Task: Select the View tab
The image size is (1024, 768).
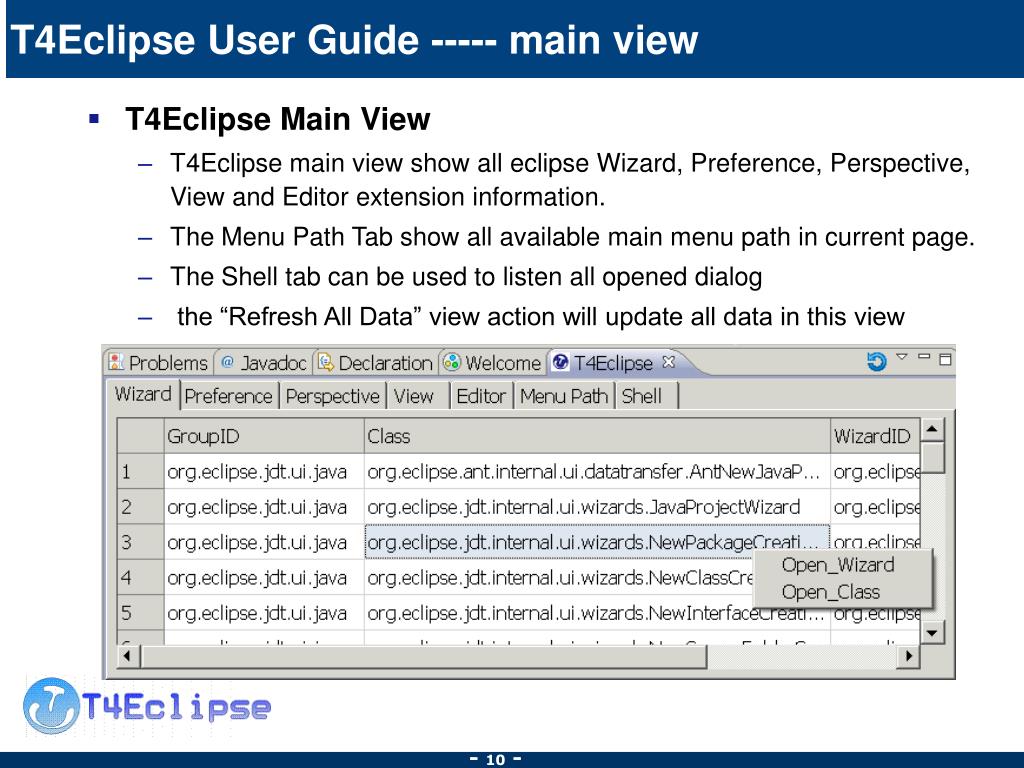Action: pyautogui.click(x=418, y=396)
